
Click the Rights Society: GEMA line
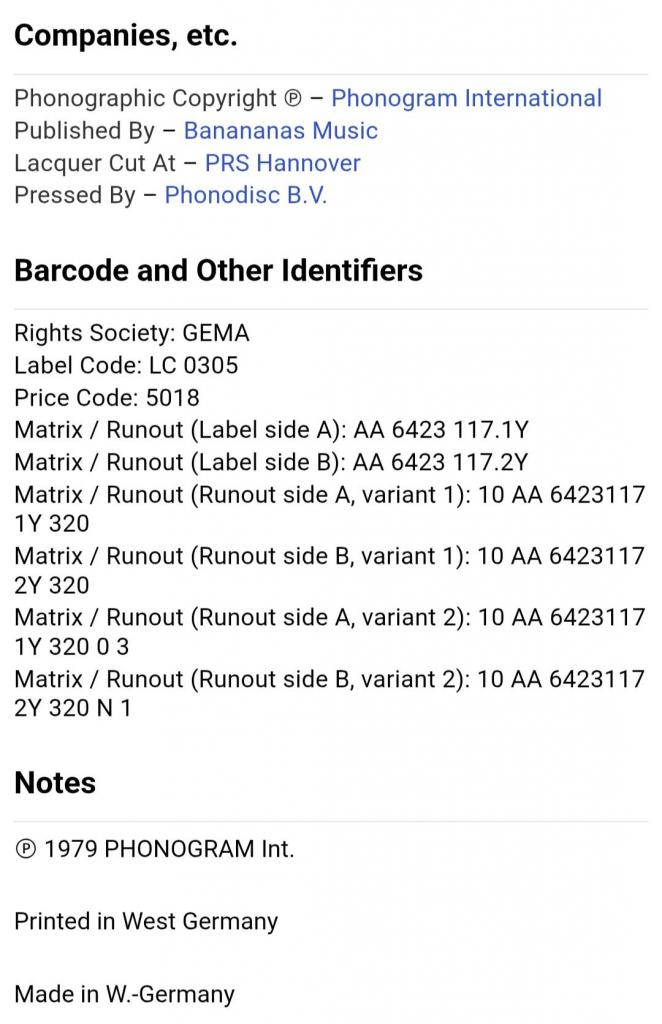click(132, 333)
